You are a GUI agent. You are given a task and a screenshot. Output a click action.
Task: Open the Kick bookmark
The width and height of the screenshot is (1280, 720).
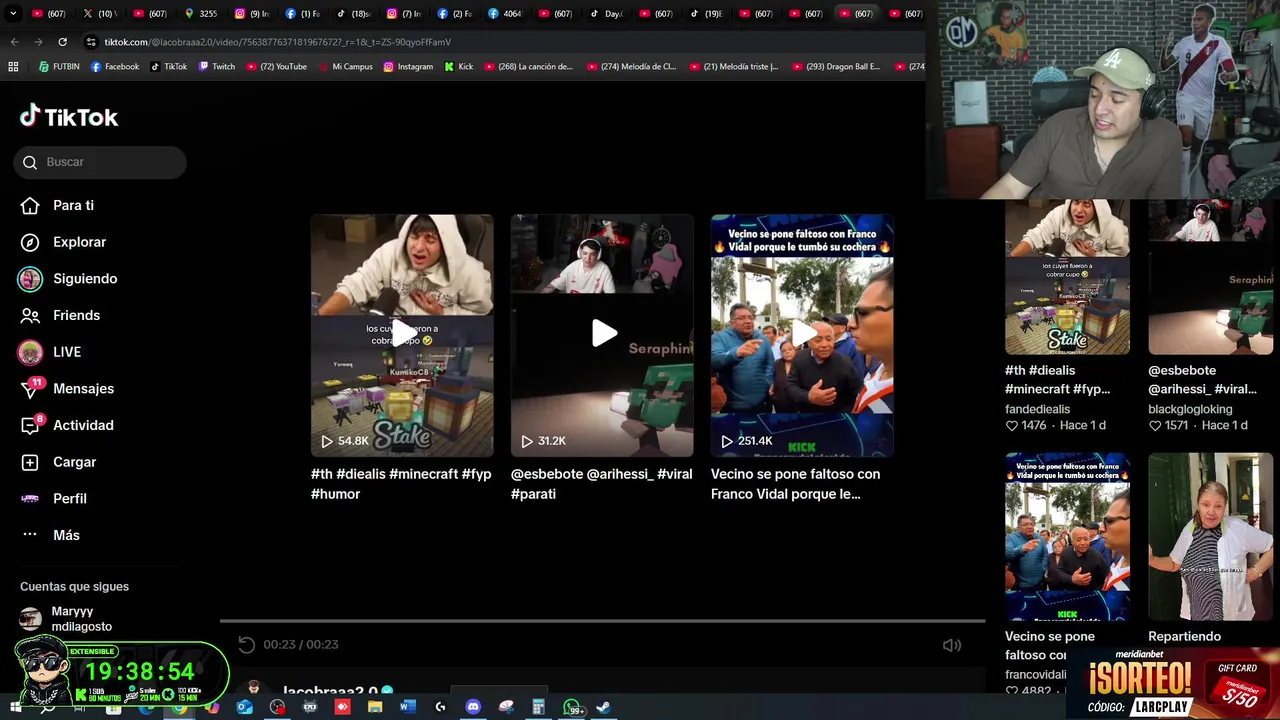click(x=459, y=67)
